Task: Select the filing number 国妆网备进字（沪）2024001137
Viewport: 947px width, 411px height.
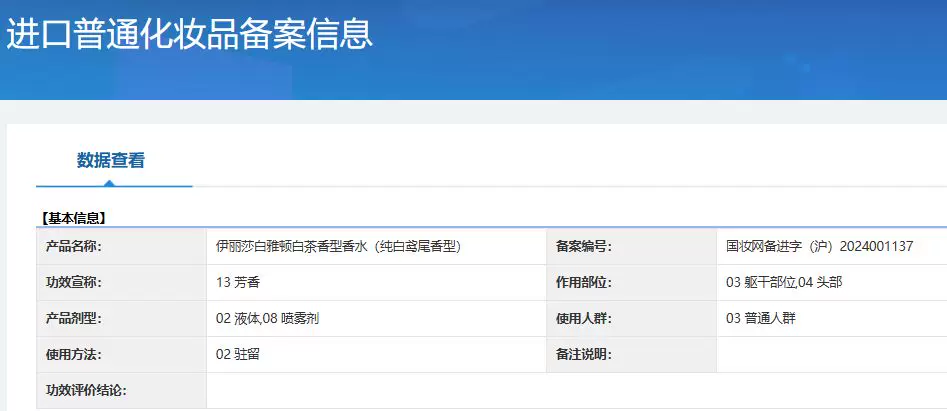Action: point(819,246)
